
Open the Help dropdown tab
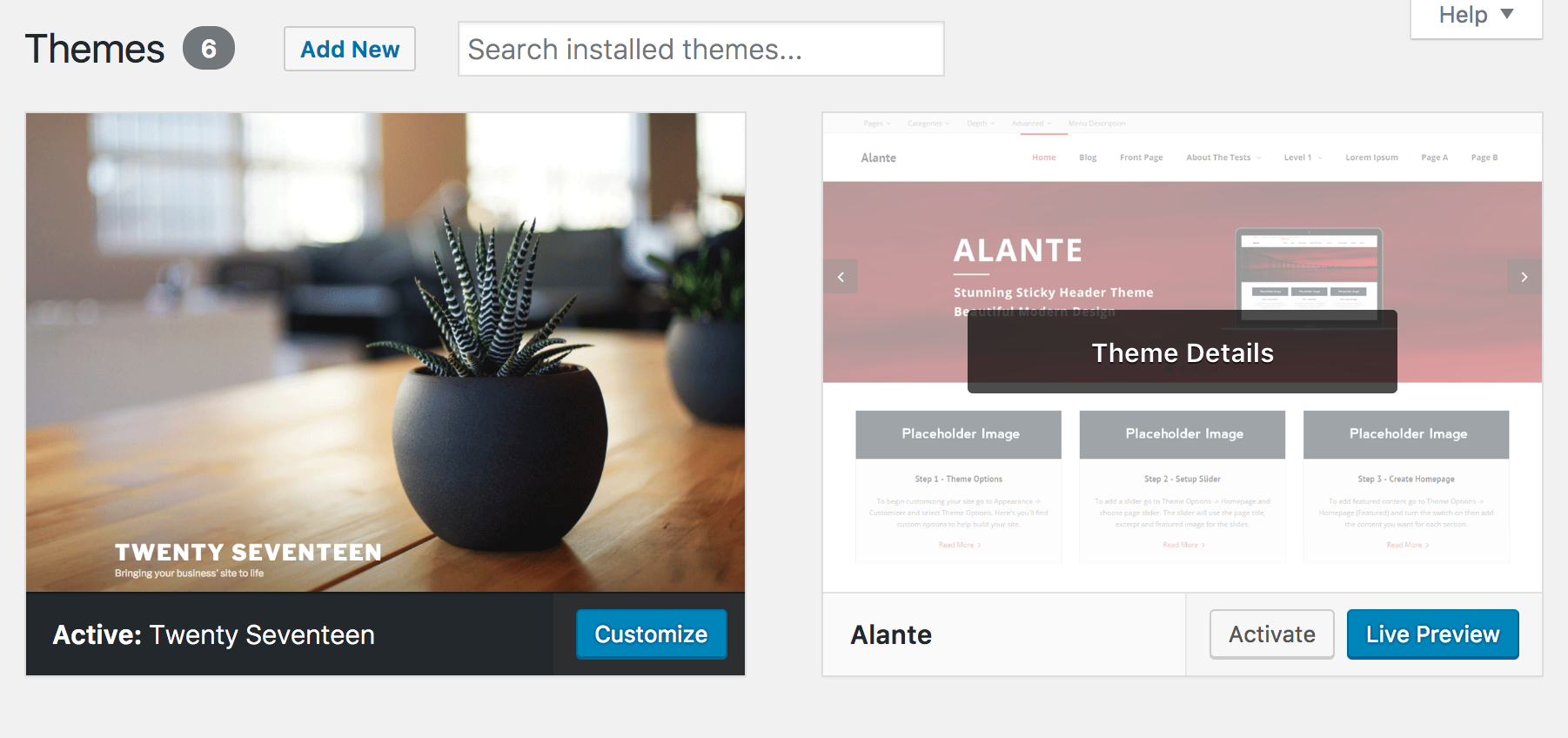(x=1476, y=16)
